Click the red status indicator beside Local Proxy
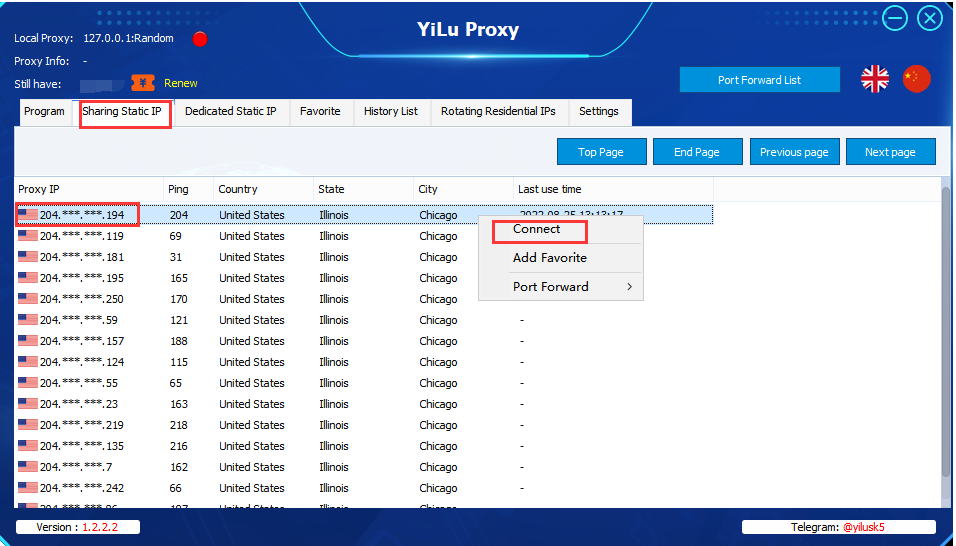The width and height of the screenshot is (956, 546). click(x=200, y=39)
